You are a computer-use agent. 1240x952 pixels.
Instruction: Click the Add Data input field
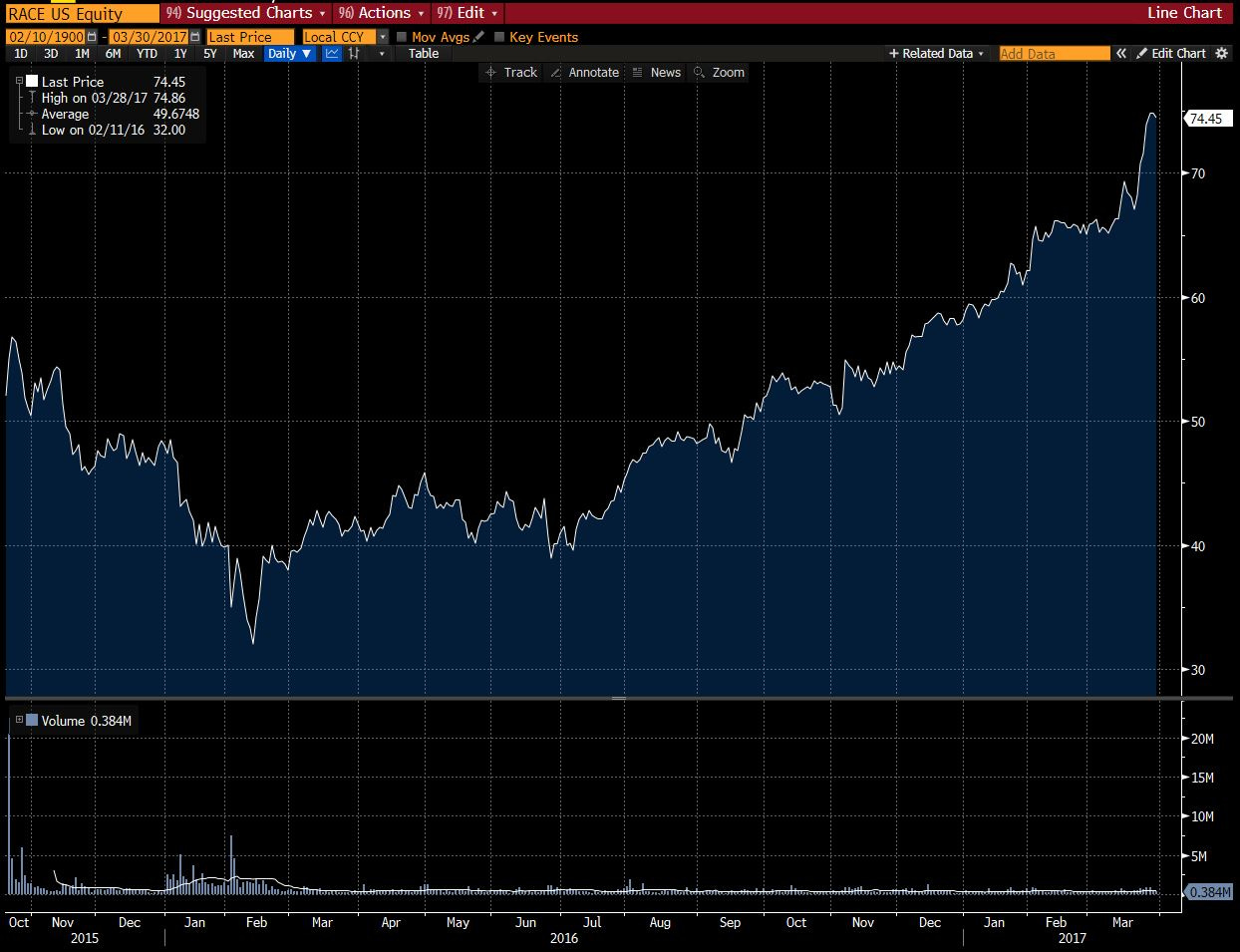point(1055,54)
